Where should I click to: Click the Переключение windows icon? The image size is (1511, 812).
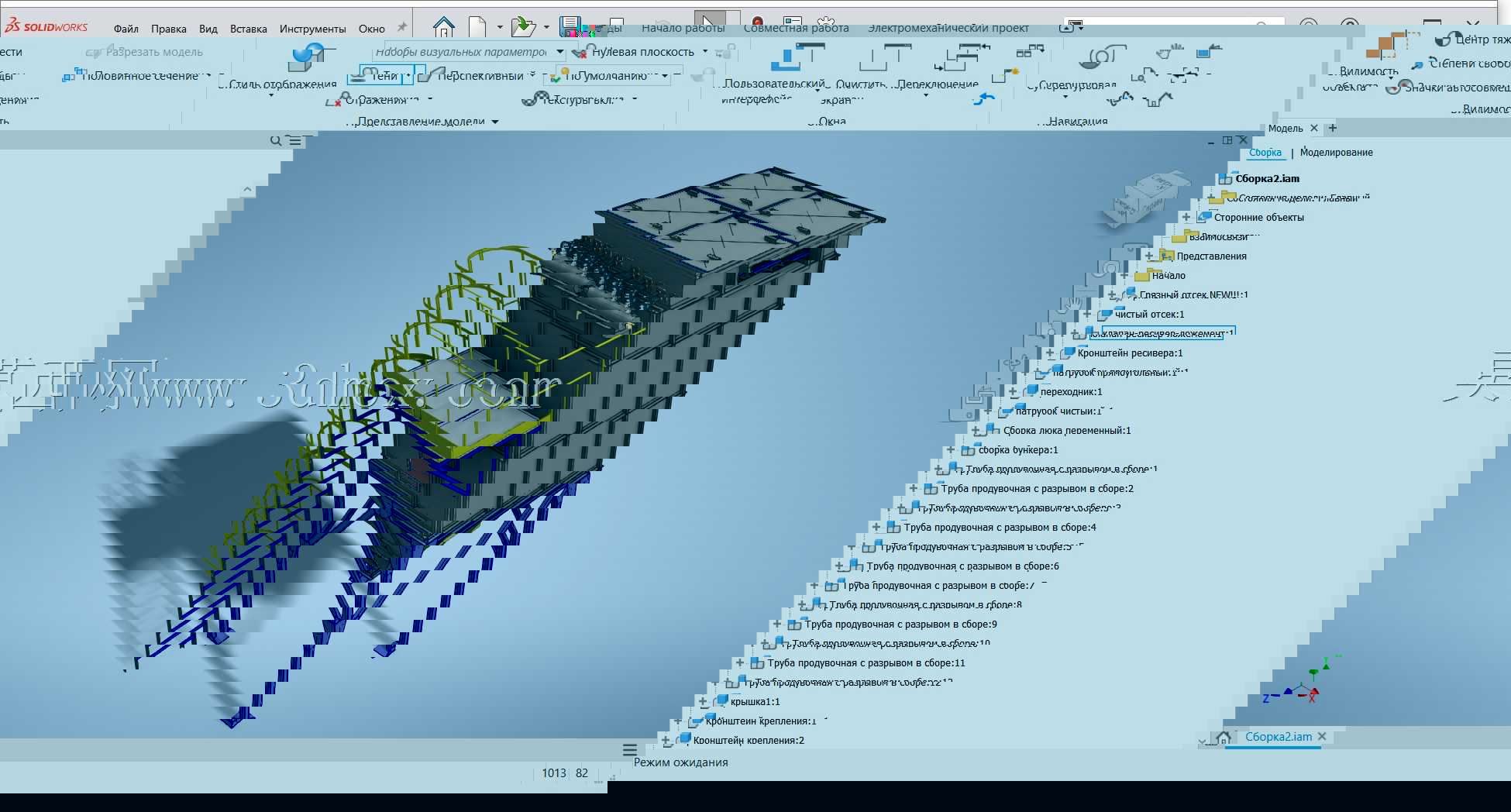961,57
